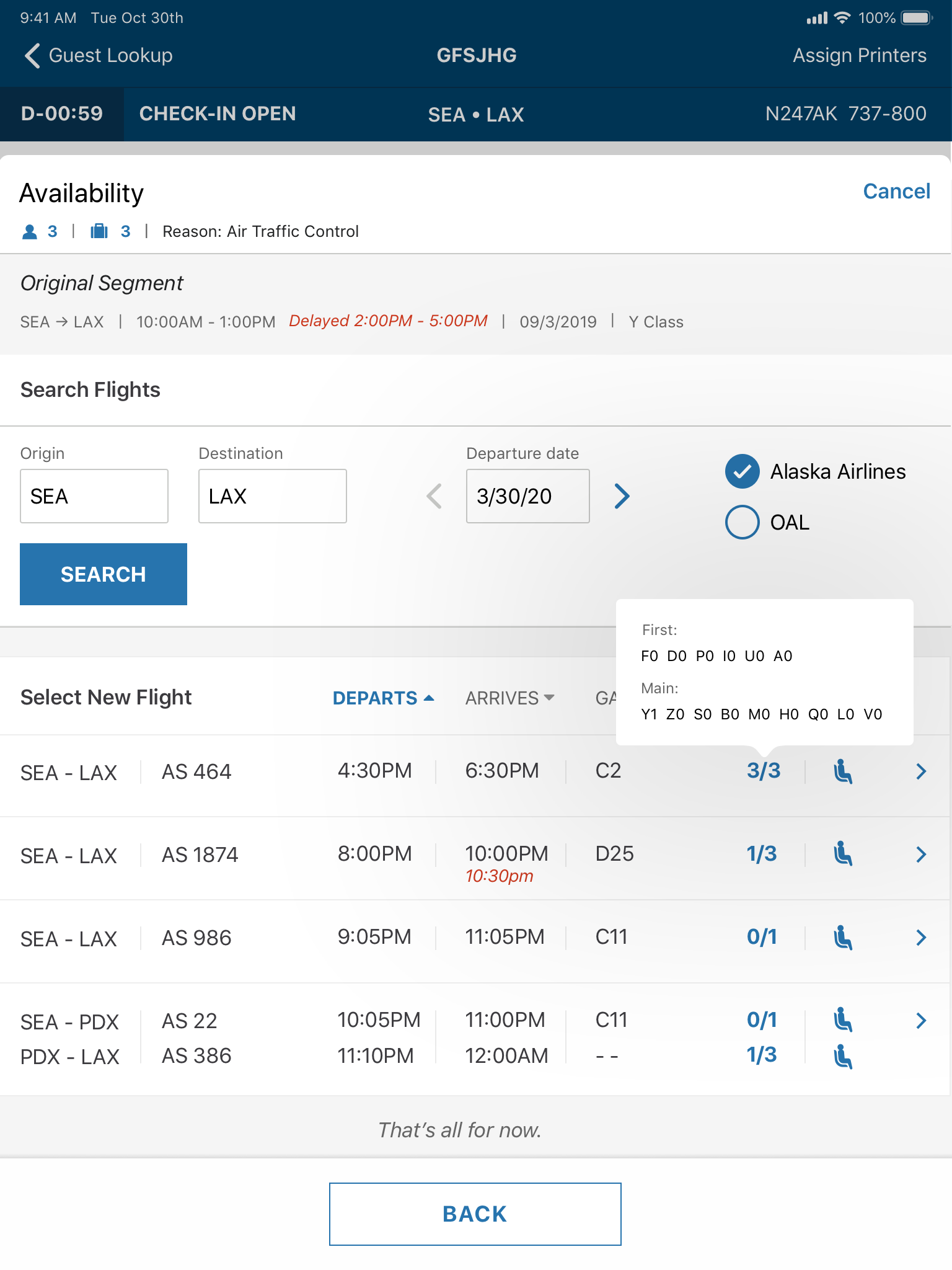952x1270 pixels.
Task: Tap the 11:10PM departure time
Action: click(x=375, y=1056)
